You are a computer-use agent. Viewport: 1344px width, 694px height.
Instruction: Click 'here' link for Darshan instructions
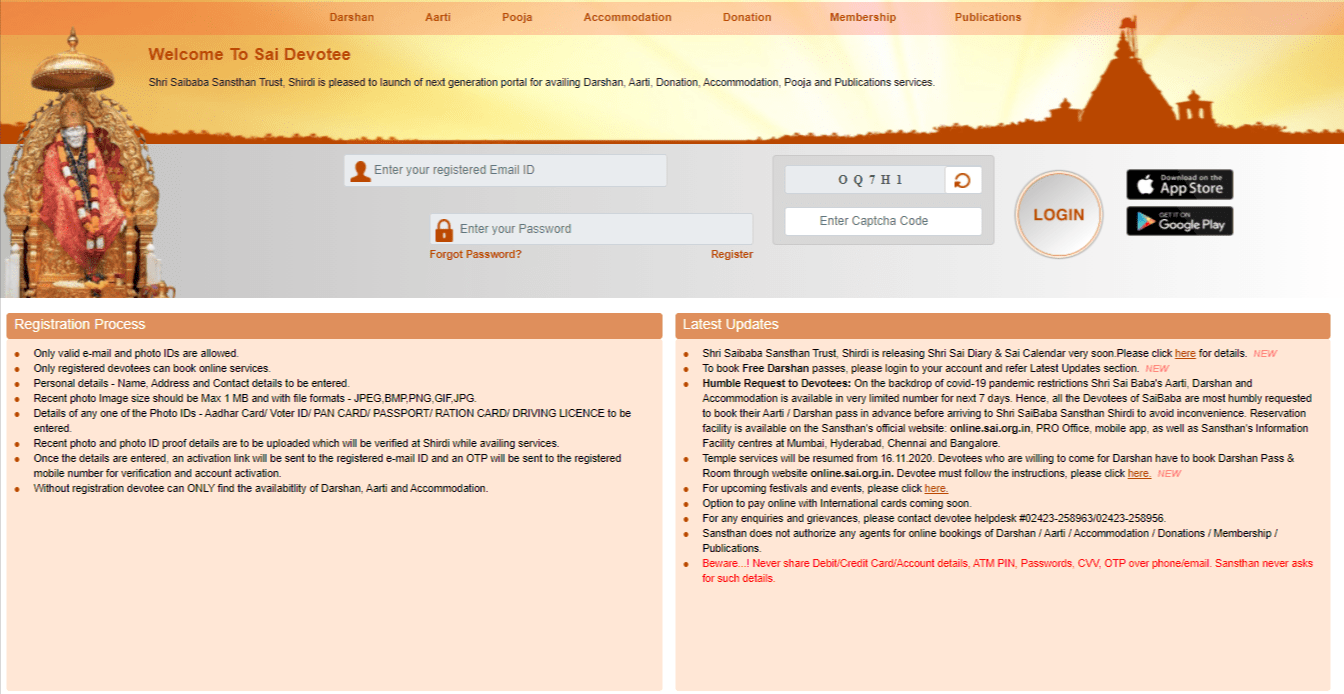pos(1139,474)
